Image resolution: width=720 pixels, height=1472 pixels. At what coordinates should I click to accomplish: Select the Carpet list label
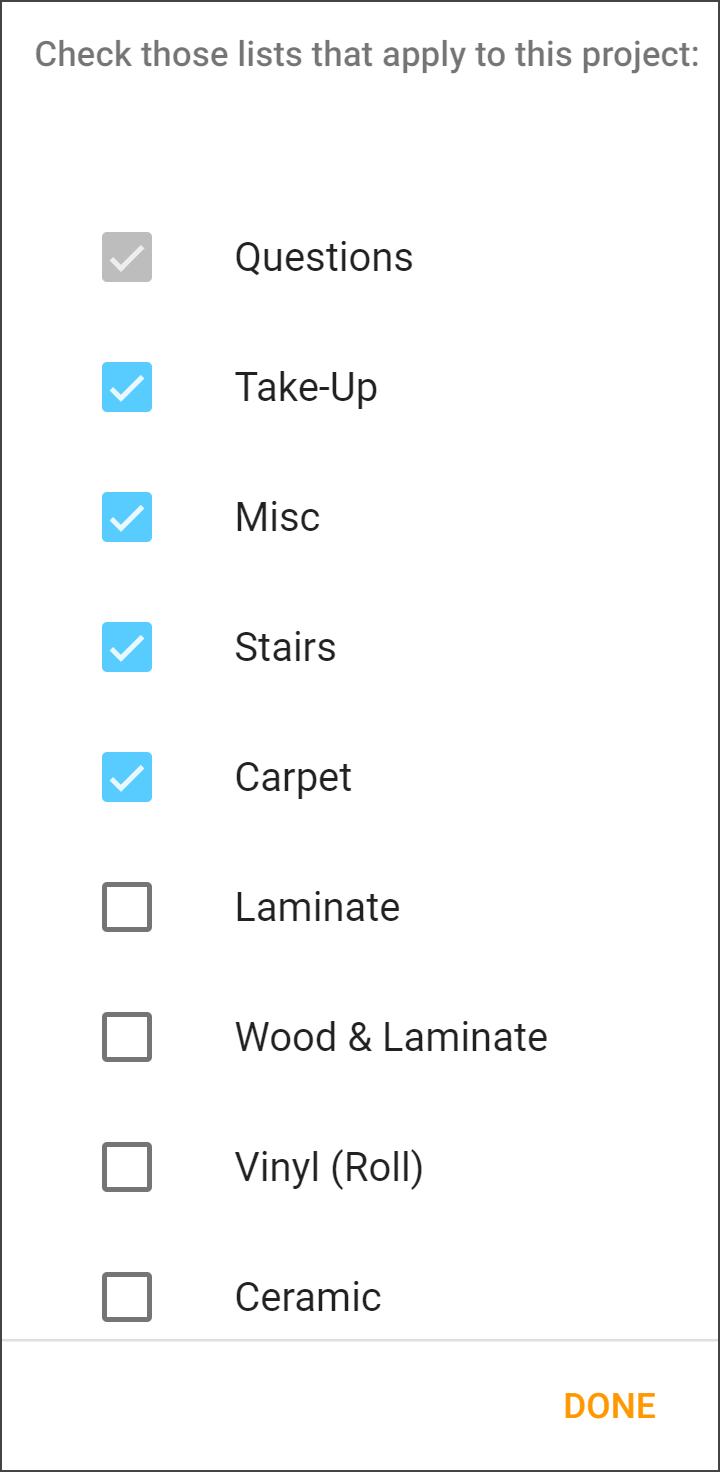click(x=292, y=777)
